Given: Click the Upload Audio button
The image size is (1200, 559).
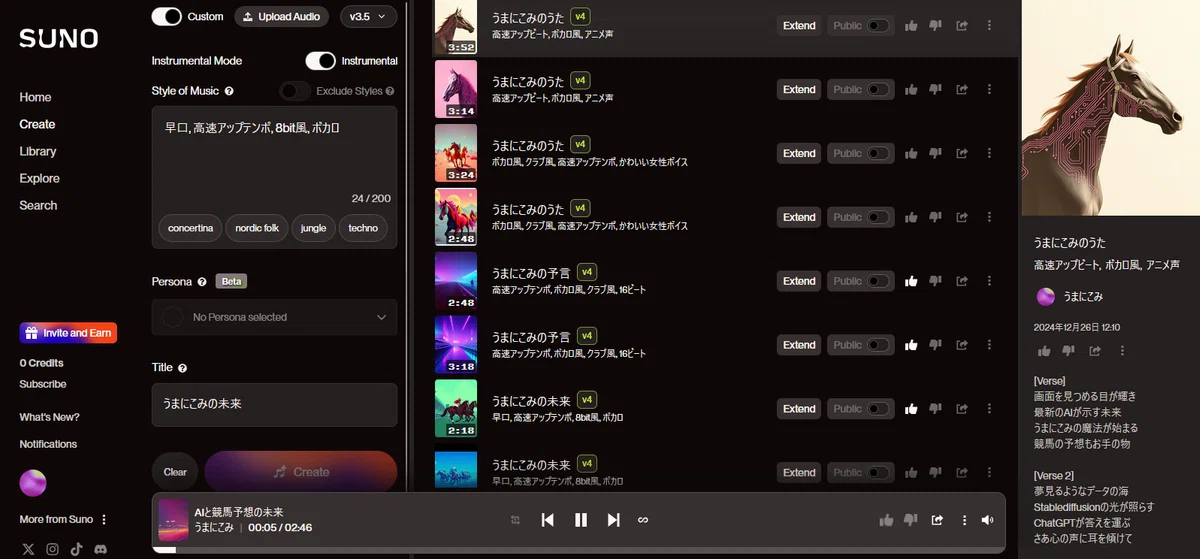Looking at the screenshot, I should (x=283, y=16).
